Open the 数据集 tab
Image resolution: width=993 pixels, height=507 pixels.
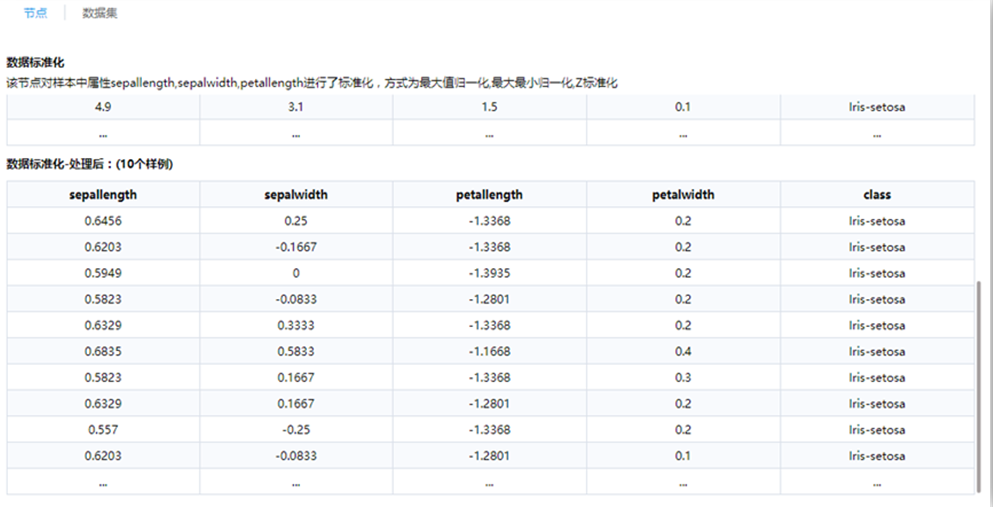tap(100, 13)
